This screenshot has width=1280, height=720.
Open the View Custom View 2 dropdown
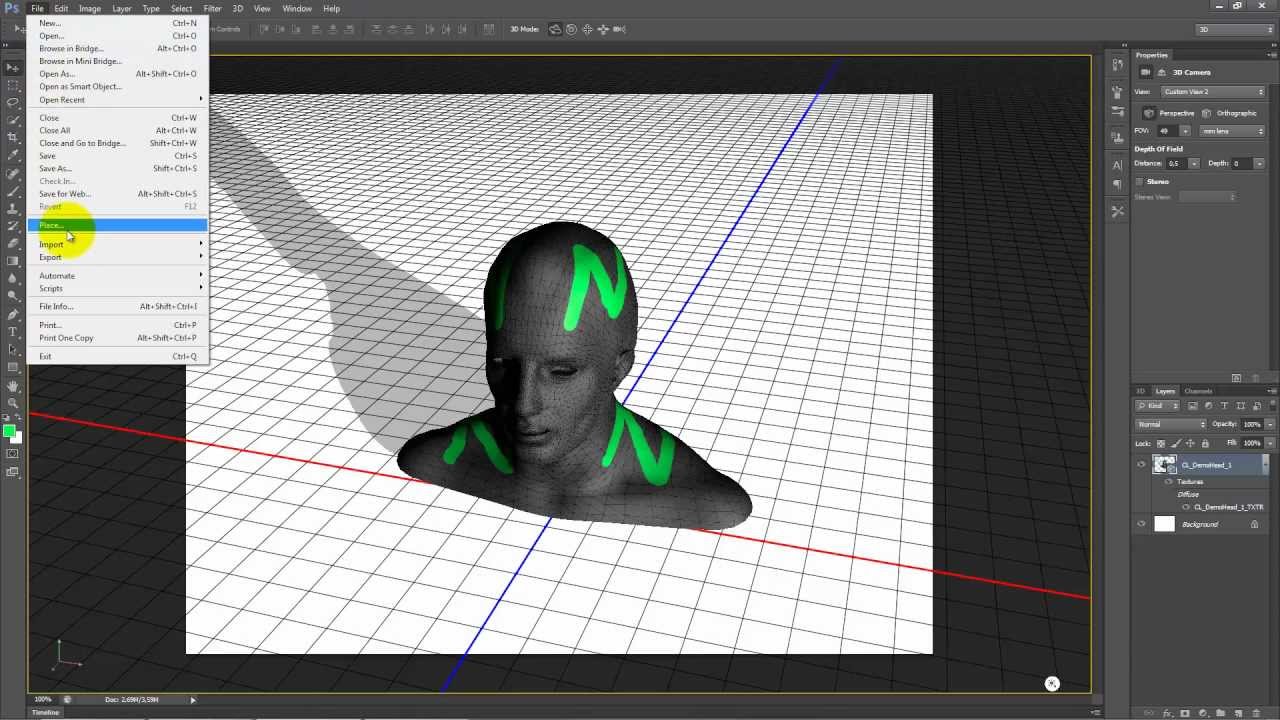1213,92
